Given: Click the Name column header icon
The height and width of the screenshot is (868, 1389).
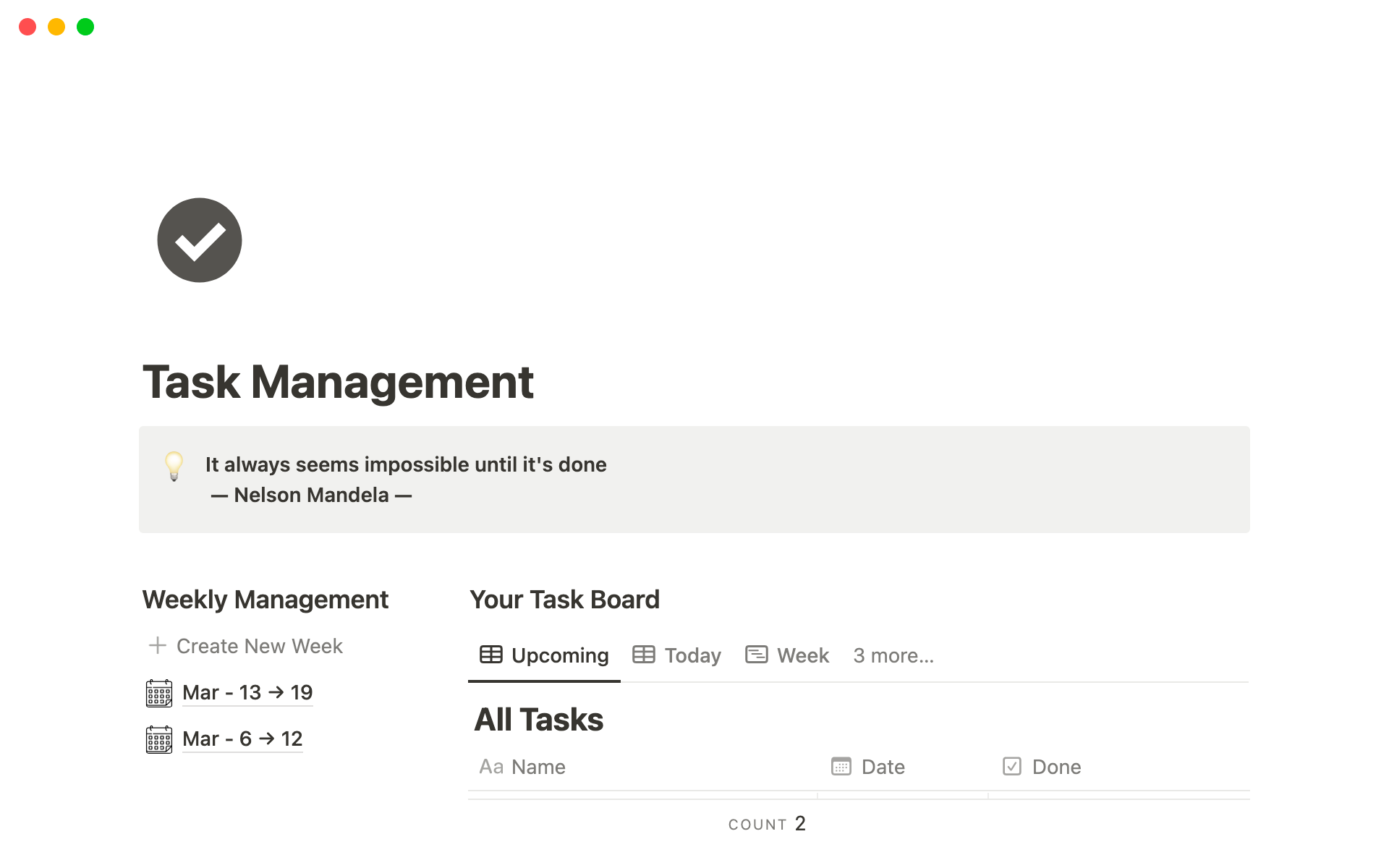Looking at the screenshot, I should pyautogui.click(x=491, y=767).
